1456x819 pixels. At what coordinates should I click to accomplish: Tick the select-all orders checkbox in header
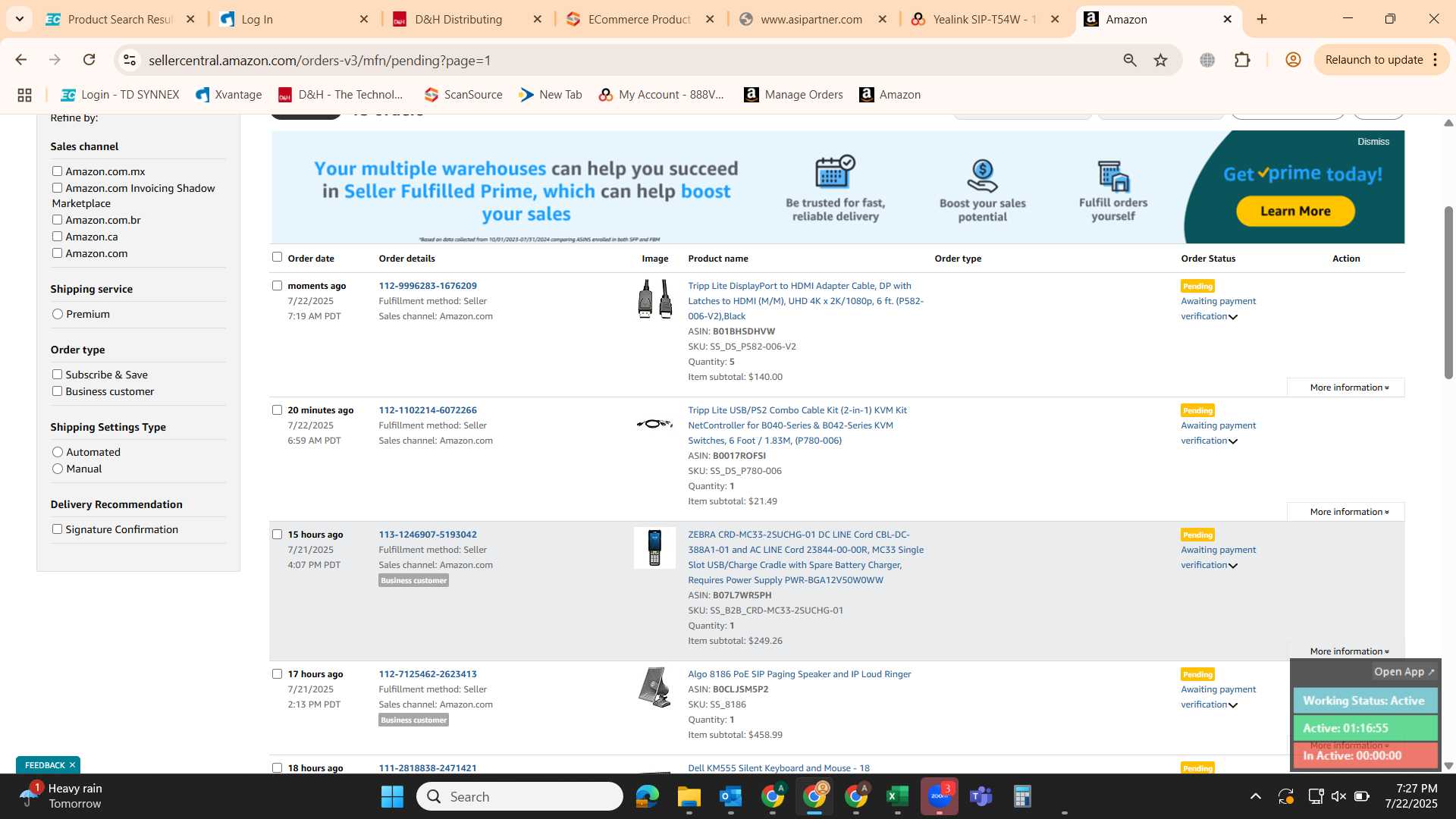[x=277, y=257]
